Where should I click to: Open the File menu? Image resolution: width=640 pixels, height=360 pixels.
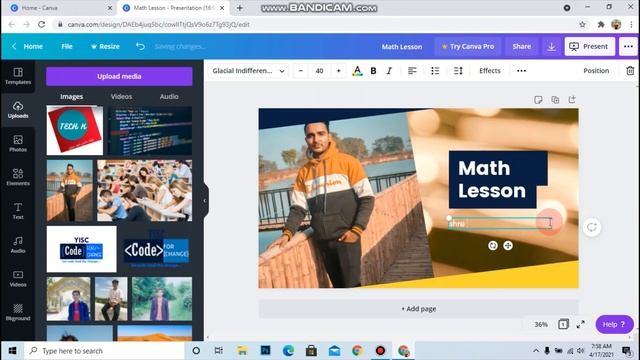[67, 47]
